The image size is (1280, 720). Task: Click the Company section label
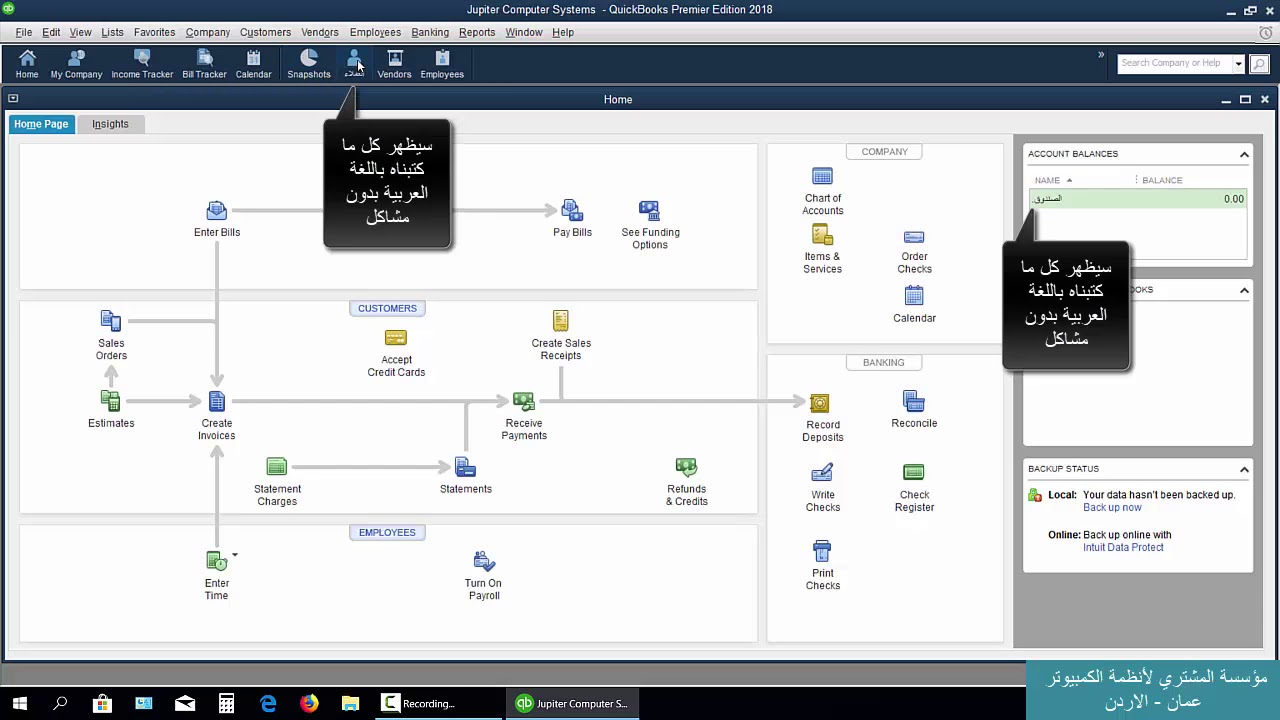[885, 152]
